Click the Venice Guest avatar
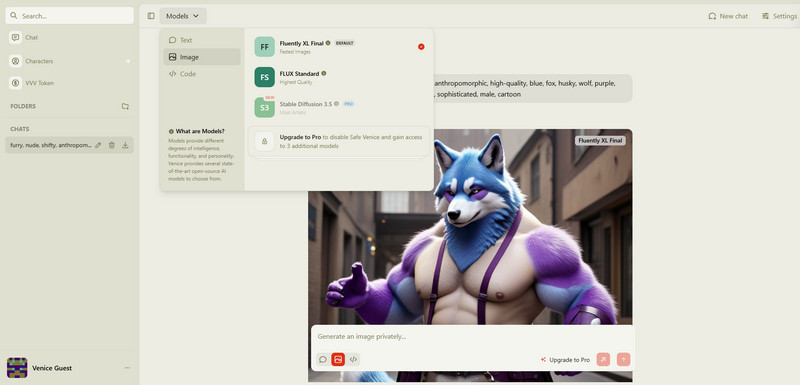Screen dimensions: 800x385 pyautogui.click(x=17, y=368)
